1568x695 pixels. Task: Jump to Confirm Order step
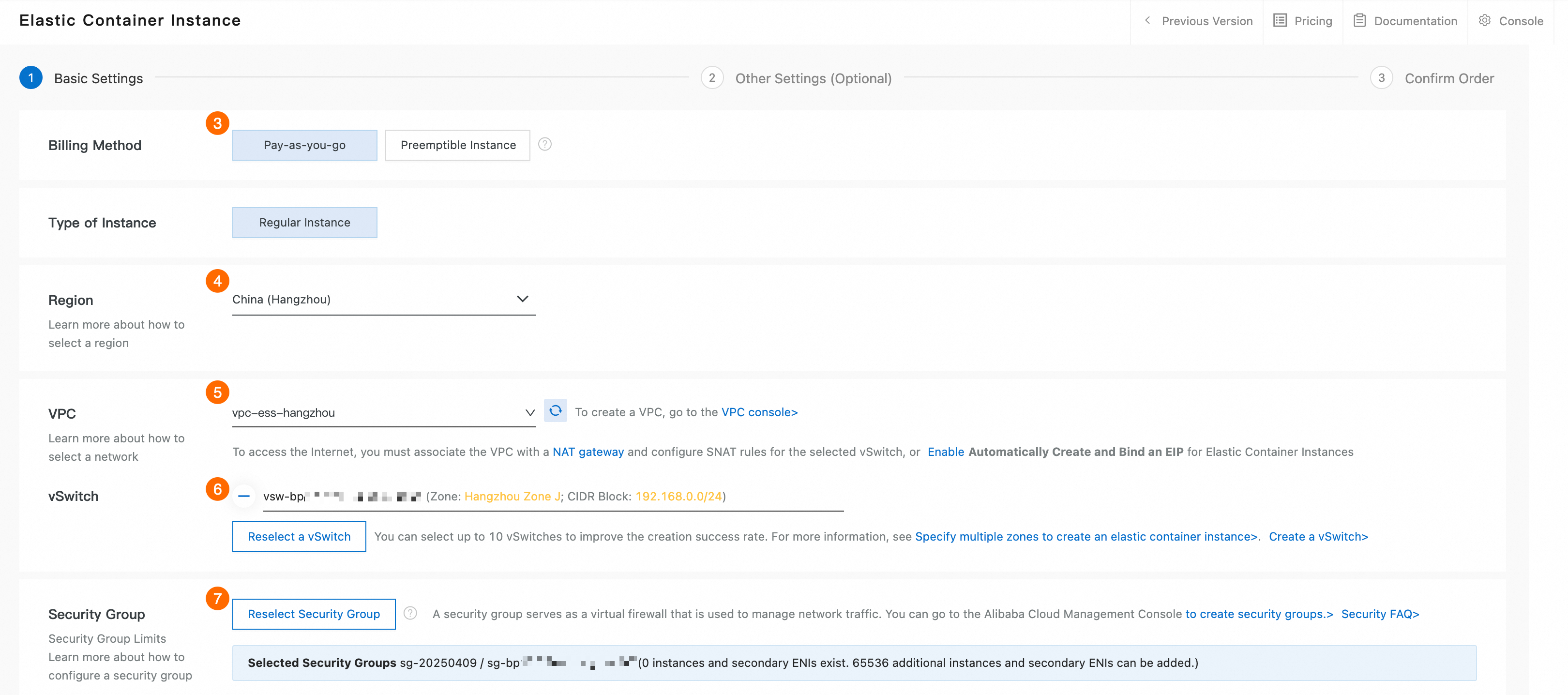tap(1448, 78)
